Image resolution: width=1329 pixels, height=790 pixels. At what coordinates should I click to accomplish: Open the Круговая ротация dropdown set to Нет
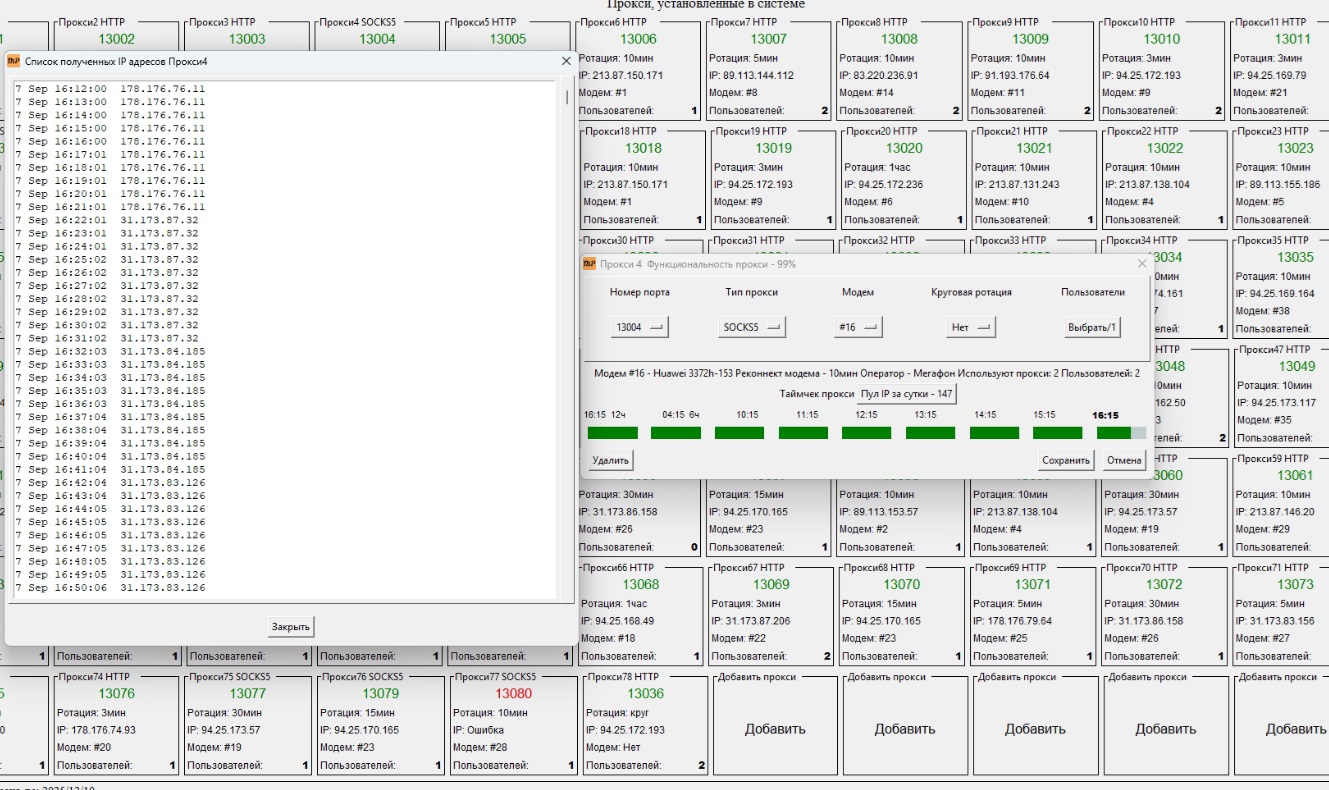pyautogui.click(x=971, y=327)
